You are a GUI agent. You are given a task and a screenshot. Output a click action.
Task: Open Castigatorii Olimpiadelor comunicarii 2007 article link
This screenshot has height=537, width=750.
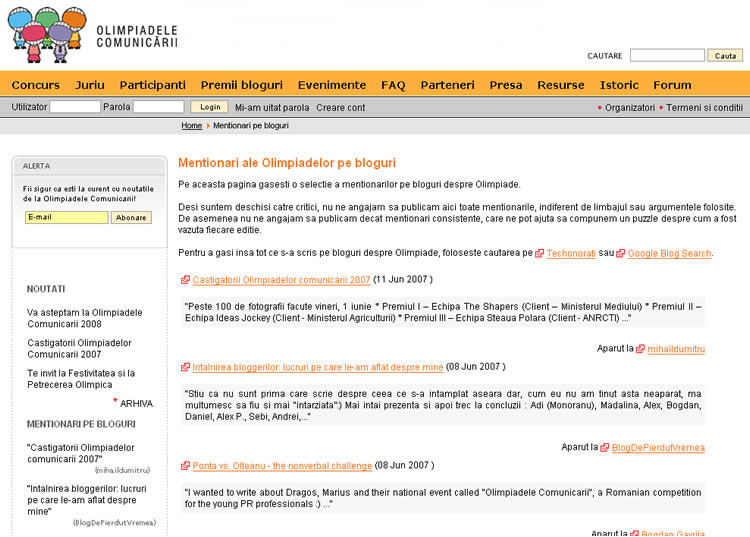tap(281, 280)
